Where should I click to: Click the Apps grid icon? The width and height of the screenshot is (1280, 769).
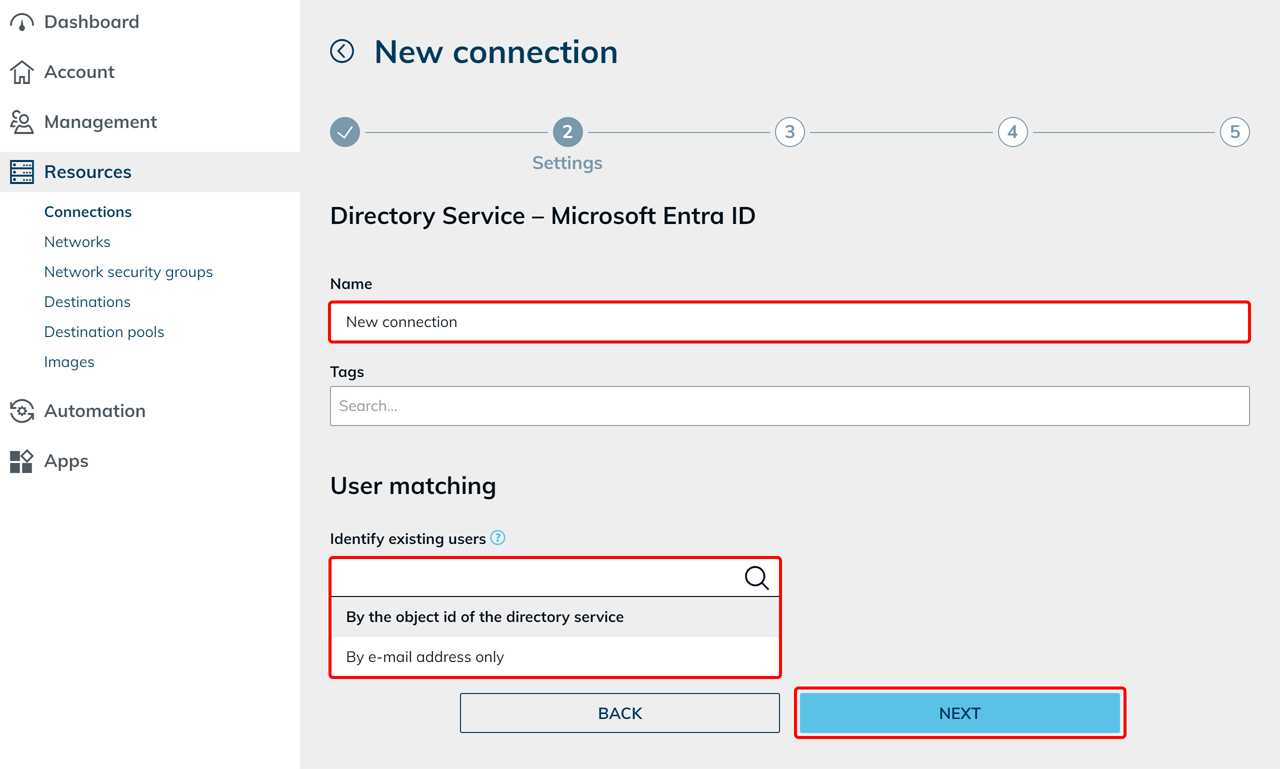click(21, 461)
